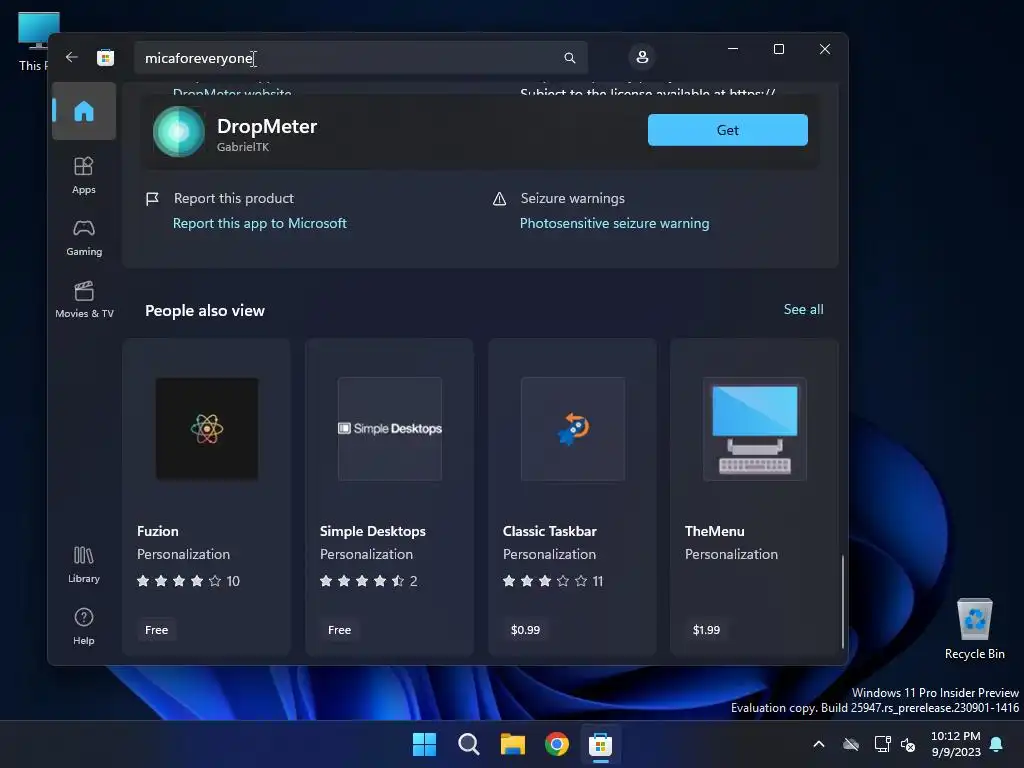Open the Fuzion app thumbnail
This screenshot has height=768, width=1024.
pos(207,428)
